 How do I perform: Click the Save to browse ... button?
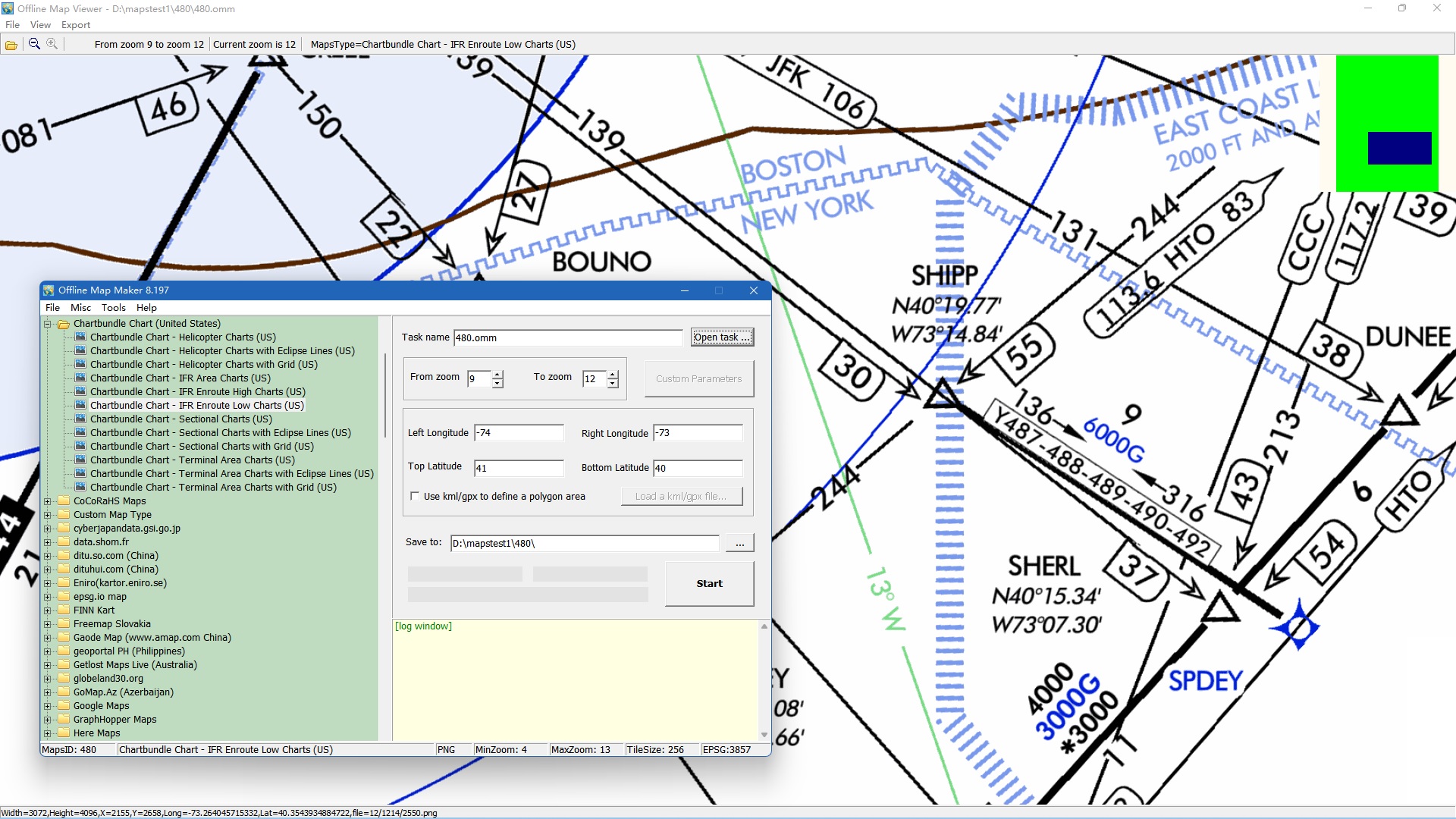[x=739, y=544]
